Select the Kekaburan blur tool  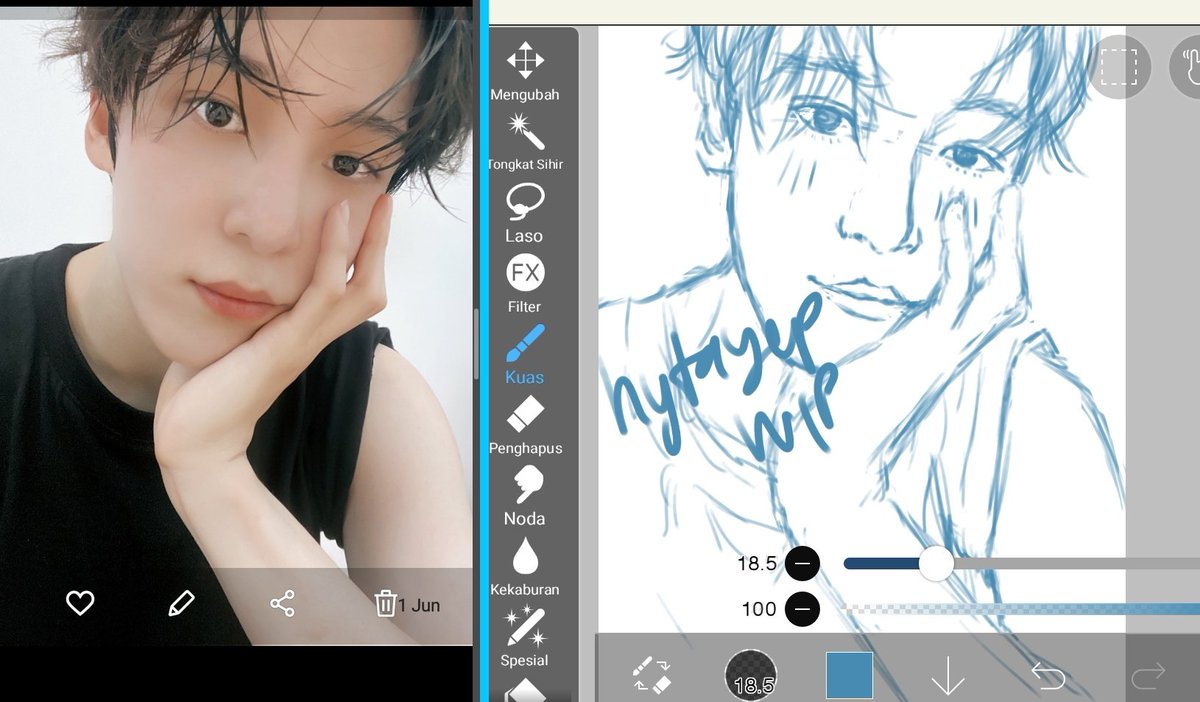(525, 567)
